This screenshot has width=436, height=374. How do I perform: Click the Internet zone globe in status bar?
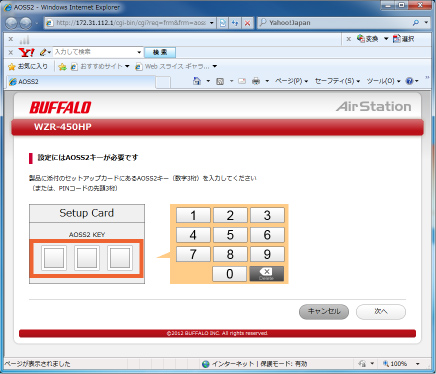click(206, 364)
